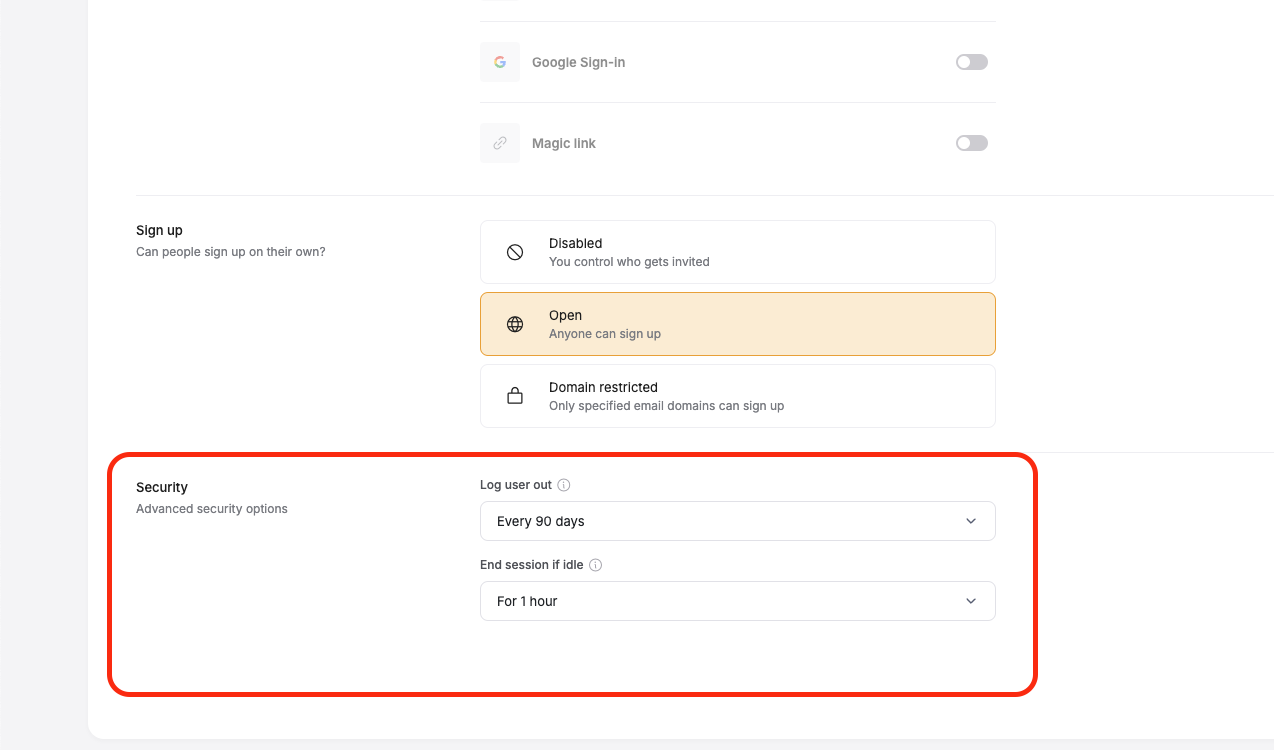Click the info icon beside Log user out
Image resolution: width=1274 pixels, height=750 pixels.
564,484
